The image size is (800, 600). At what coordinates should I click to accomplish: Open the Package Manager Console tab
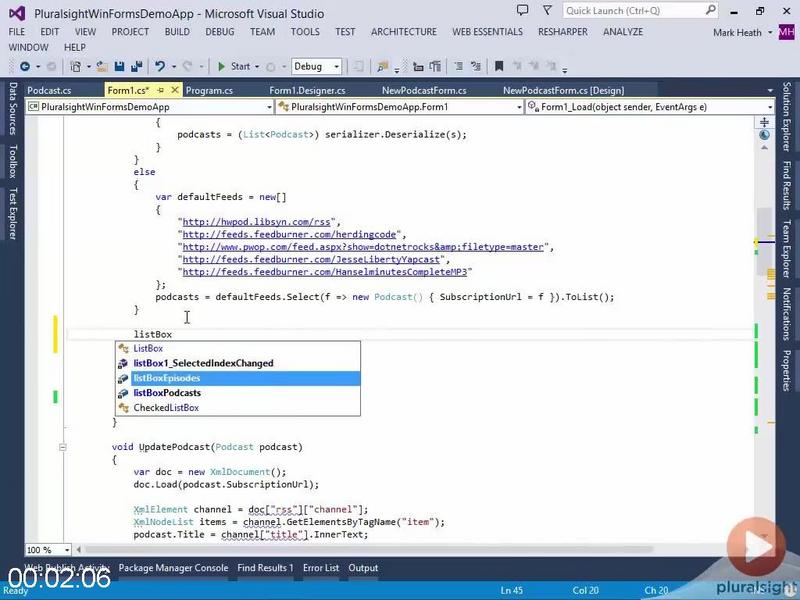173,568
